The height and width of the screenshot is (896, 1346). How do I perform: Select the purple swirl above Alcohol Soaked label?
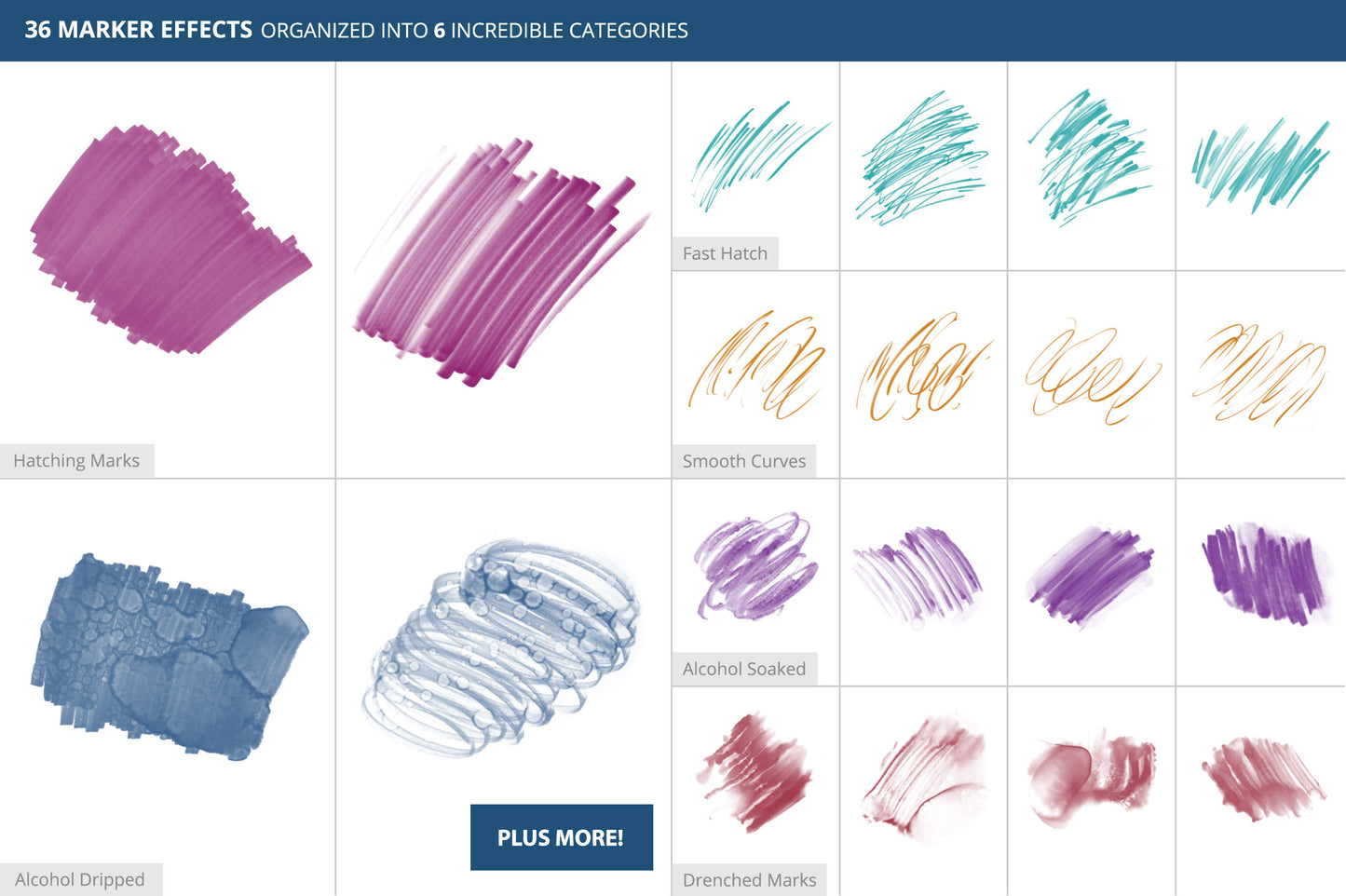click(x=755, y=566)
